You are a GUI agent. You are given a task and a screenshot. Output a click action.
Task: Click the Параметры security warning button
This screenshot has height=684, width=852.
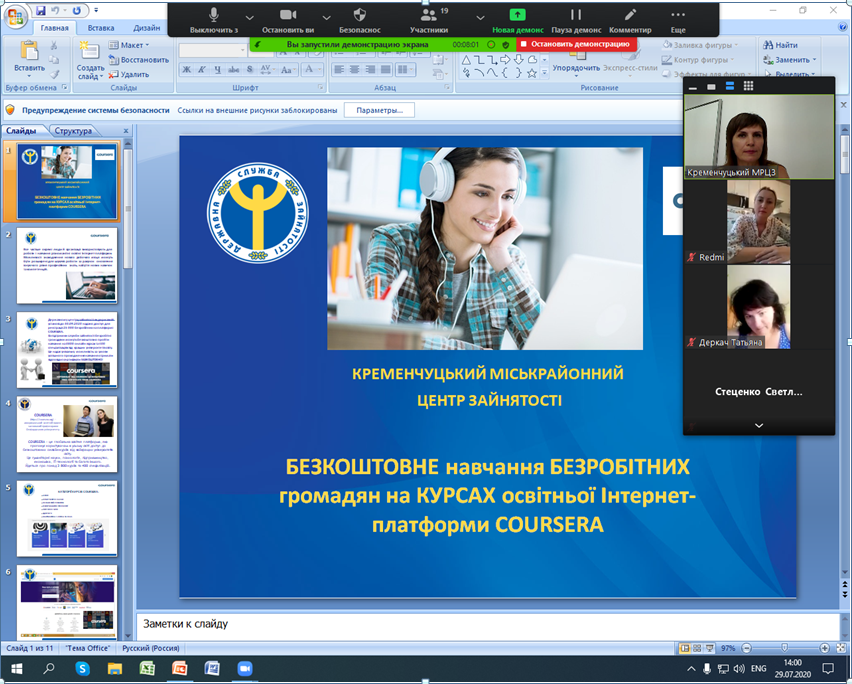click(x=379, y=110)
